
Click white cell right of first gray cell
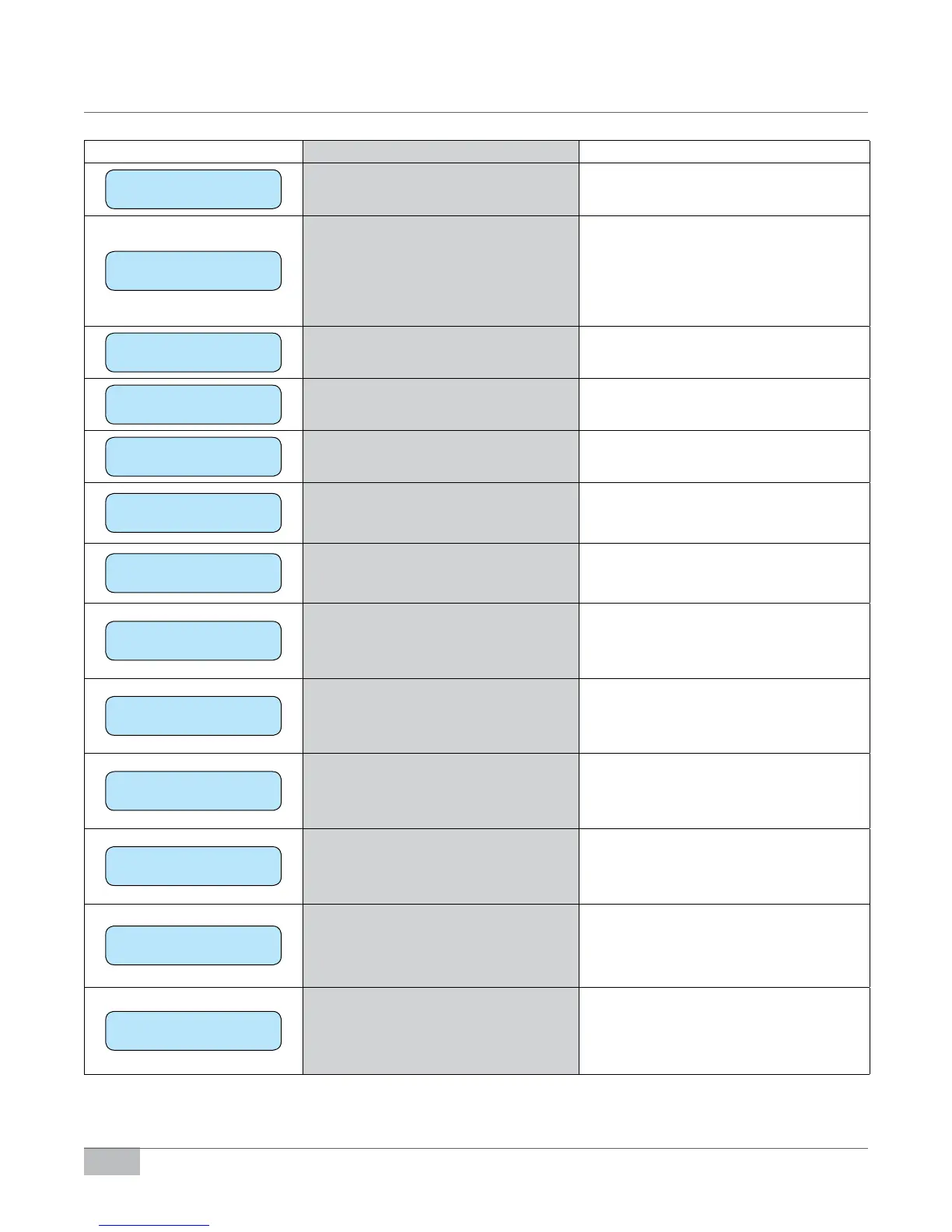724,189
